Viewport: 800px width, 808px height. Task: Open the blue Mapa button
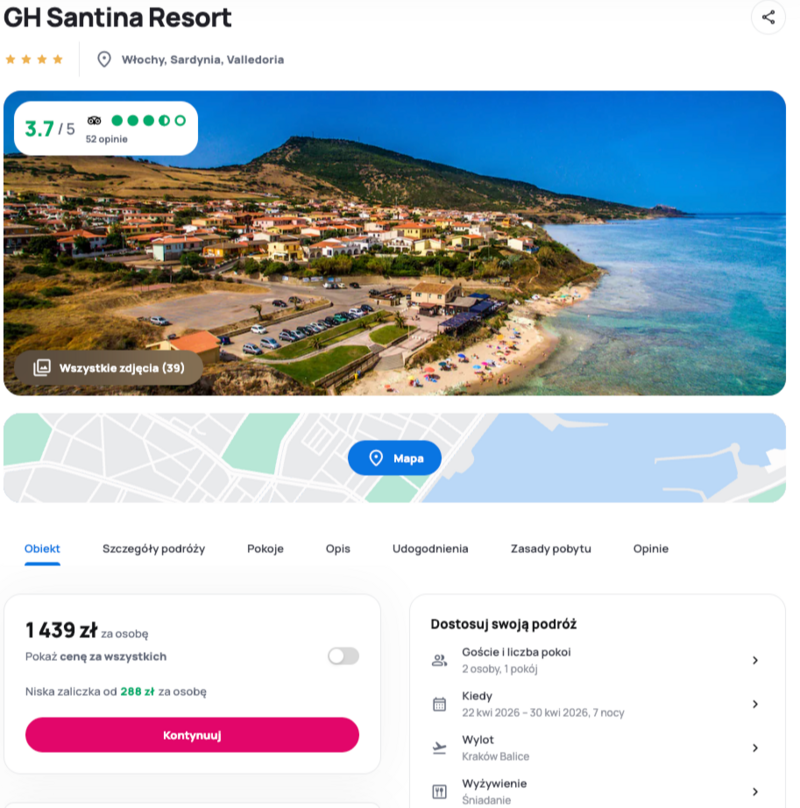click(394, 458)
